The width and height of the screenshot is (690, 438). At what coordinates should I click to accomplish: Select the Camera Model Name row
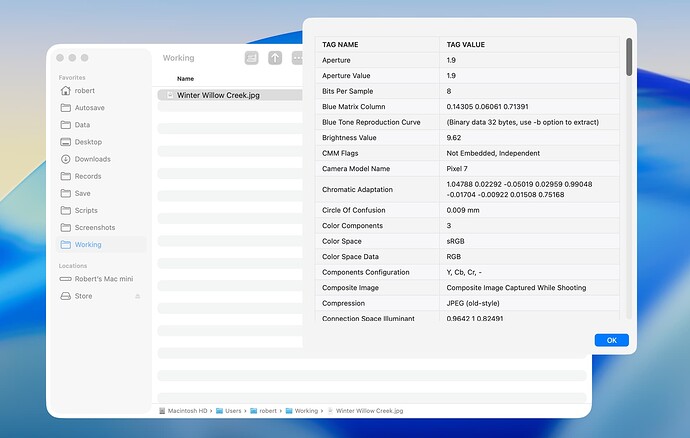(467, 169)
